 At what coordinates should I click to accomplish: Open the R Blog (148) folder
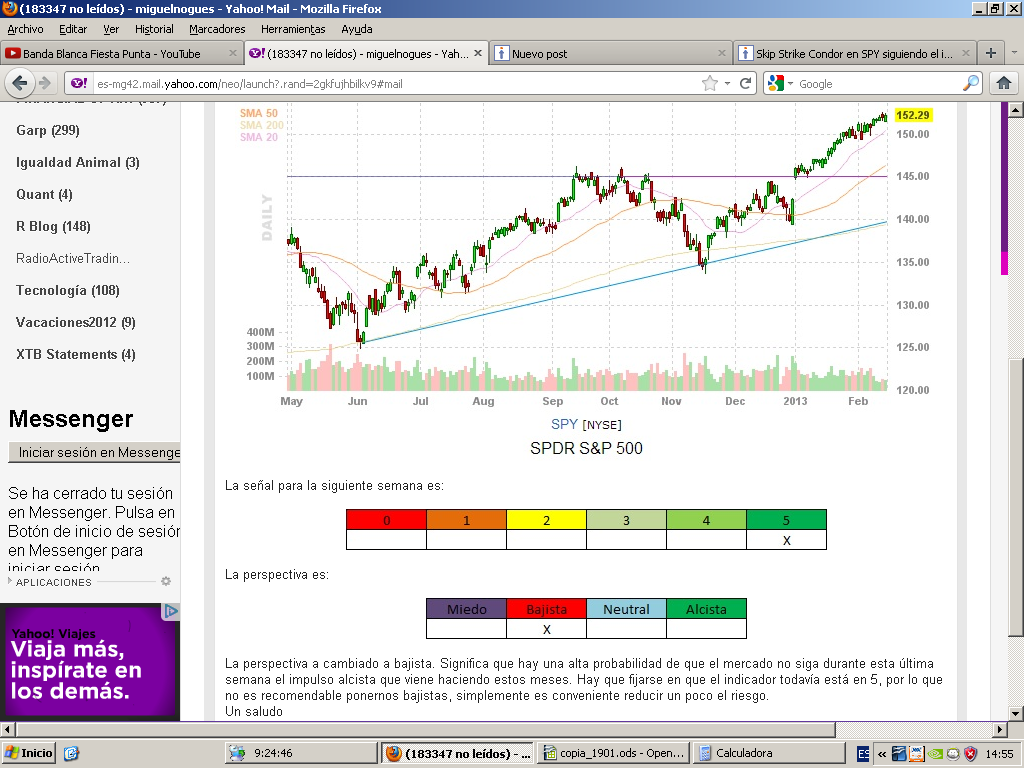click(x=54, y=226)
